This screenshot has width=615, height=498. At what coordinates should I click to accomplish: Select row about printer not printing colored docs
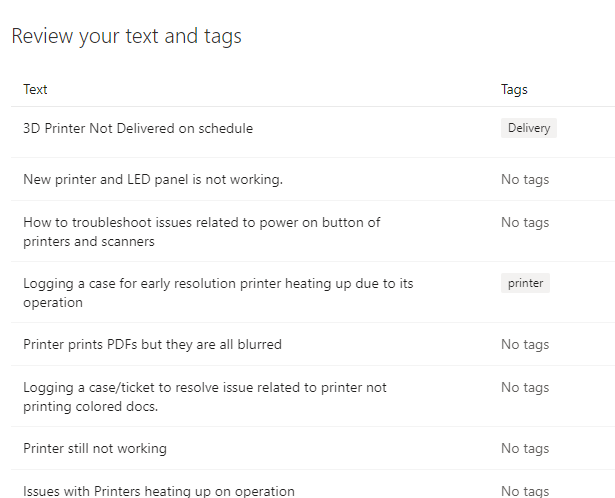(313, 396)
